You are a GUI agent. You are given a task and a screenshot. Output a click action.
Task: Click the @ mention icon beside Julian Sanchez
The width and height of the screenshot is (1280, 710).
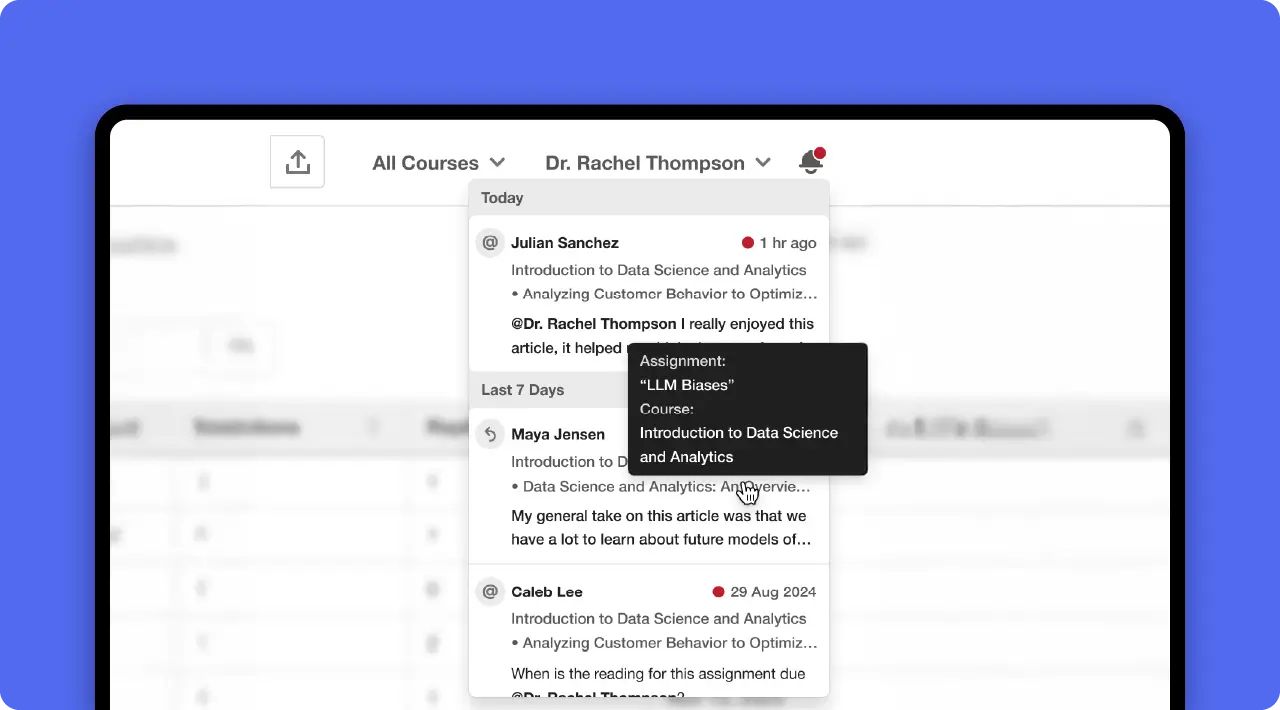pyautogui.click(x=490, y=243)
